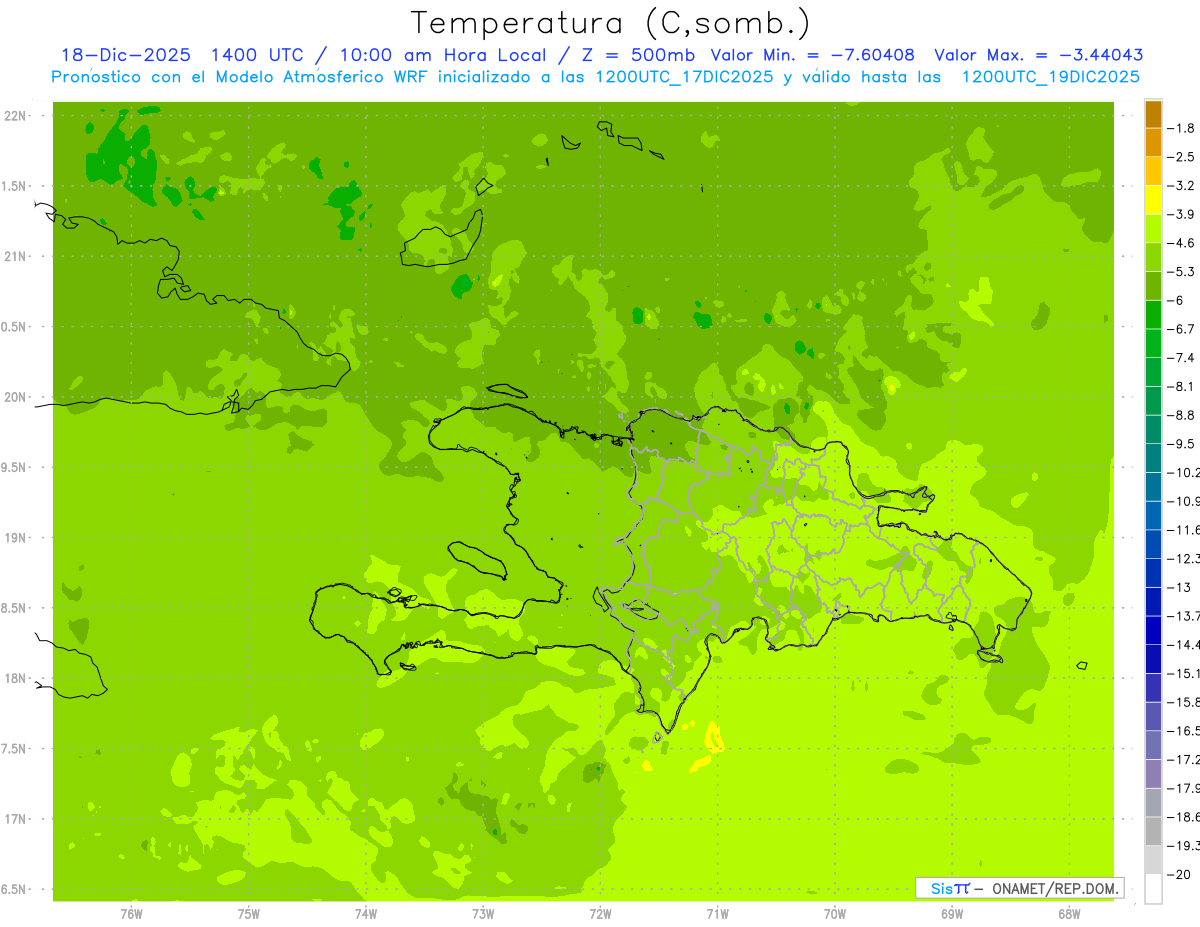Select the date '18-Dic-2025' in the header
1200x927 pixels.
pyautogui.click(x=125, y=55)
